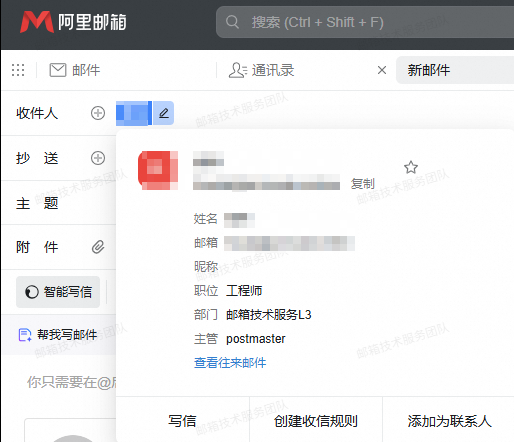Open 查看往来邮件 link

click(x=230, y=363)
